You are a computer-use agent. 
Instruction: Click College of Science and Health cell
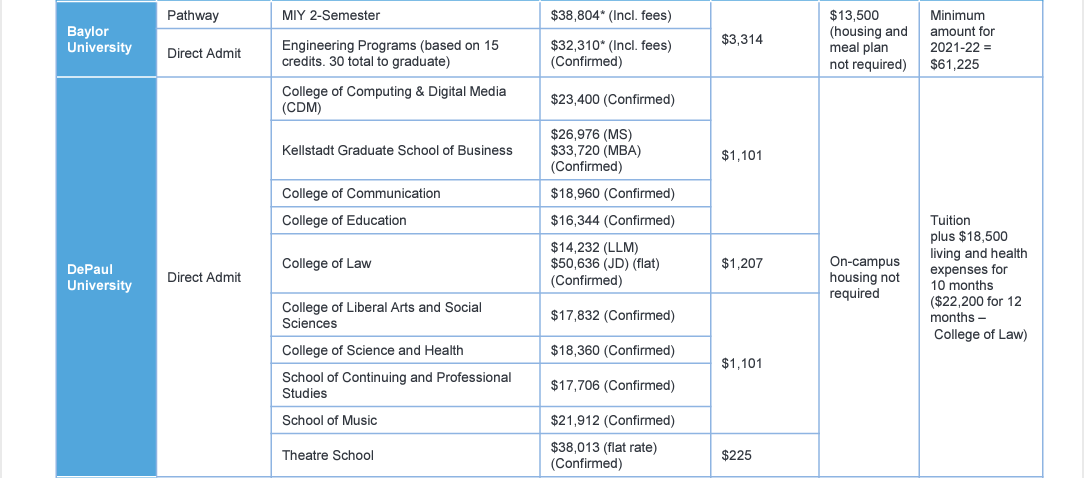click(405, 351)
